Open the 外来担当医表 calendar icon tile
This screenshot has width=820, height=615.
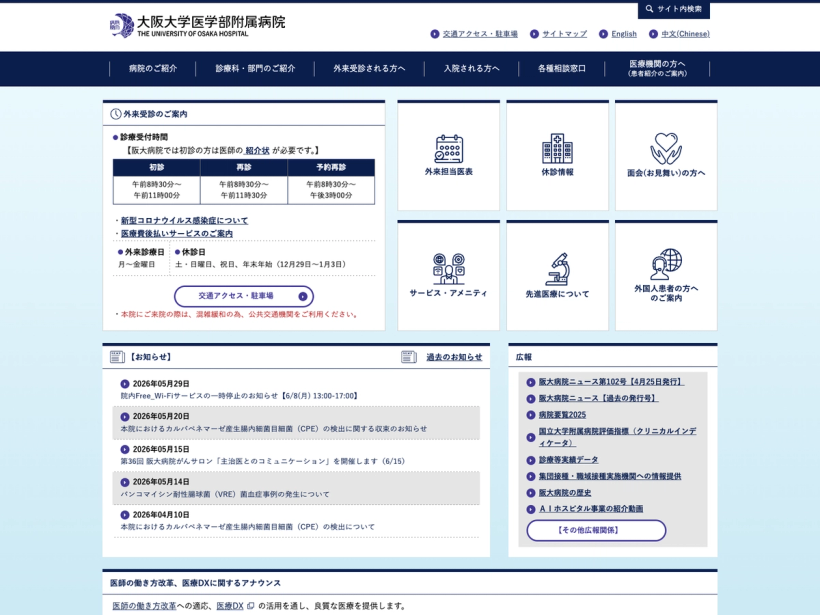pyautogui.click(x=449, y=155)
